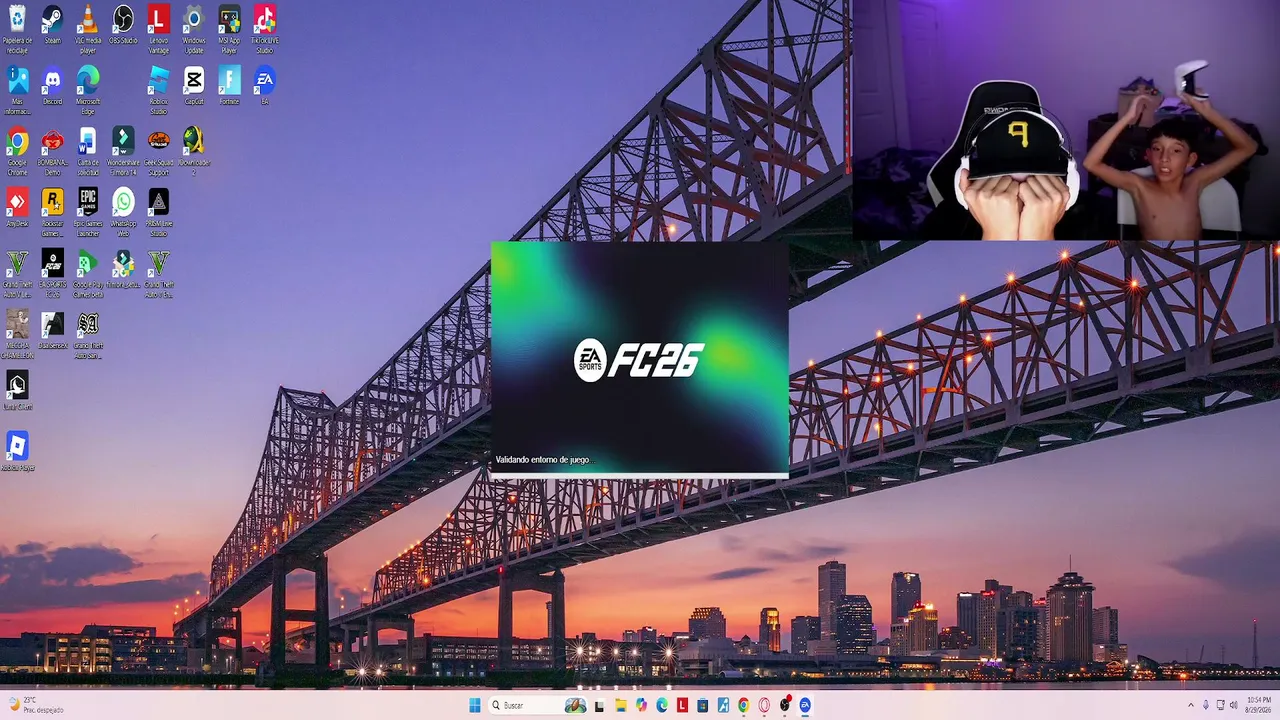
Task: Select Wondershare Filmora 14 shortcut
Action: pos(123,152)
